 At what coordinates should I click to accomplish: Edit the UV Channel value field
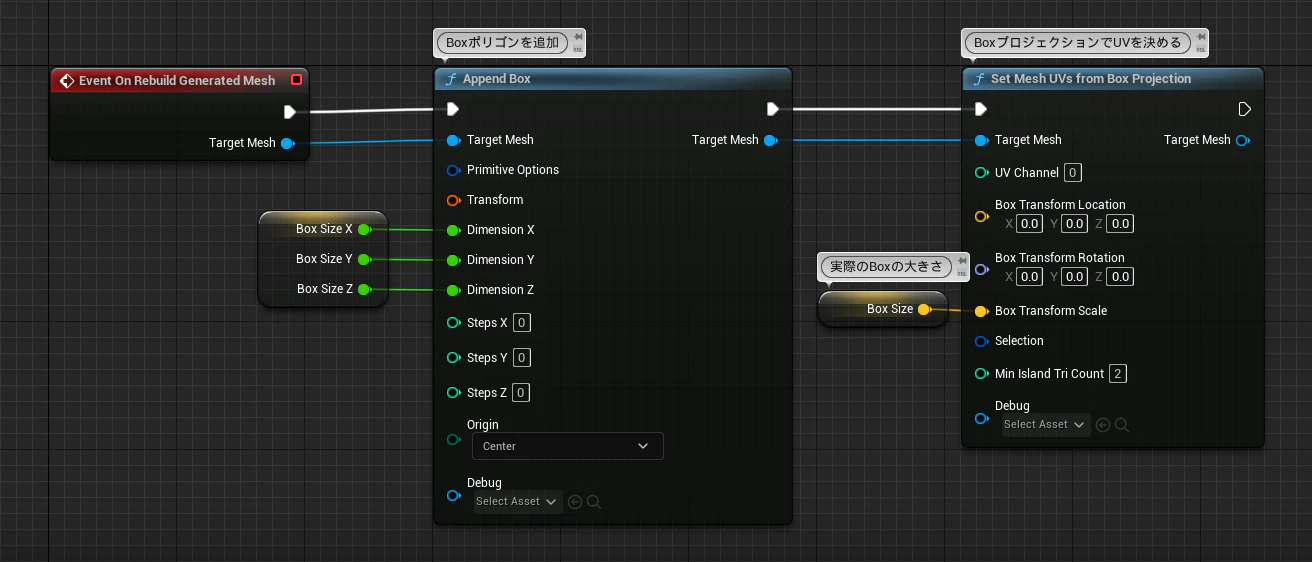(x=1073, y=173)
